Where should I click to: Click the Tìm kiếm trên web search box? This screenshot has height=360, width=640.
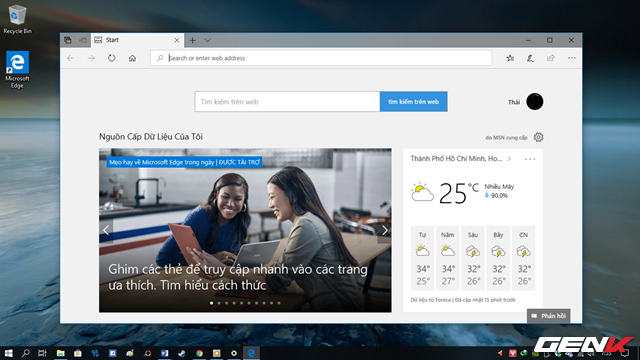(x=287, y=102)
